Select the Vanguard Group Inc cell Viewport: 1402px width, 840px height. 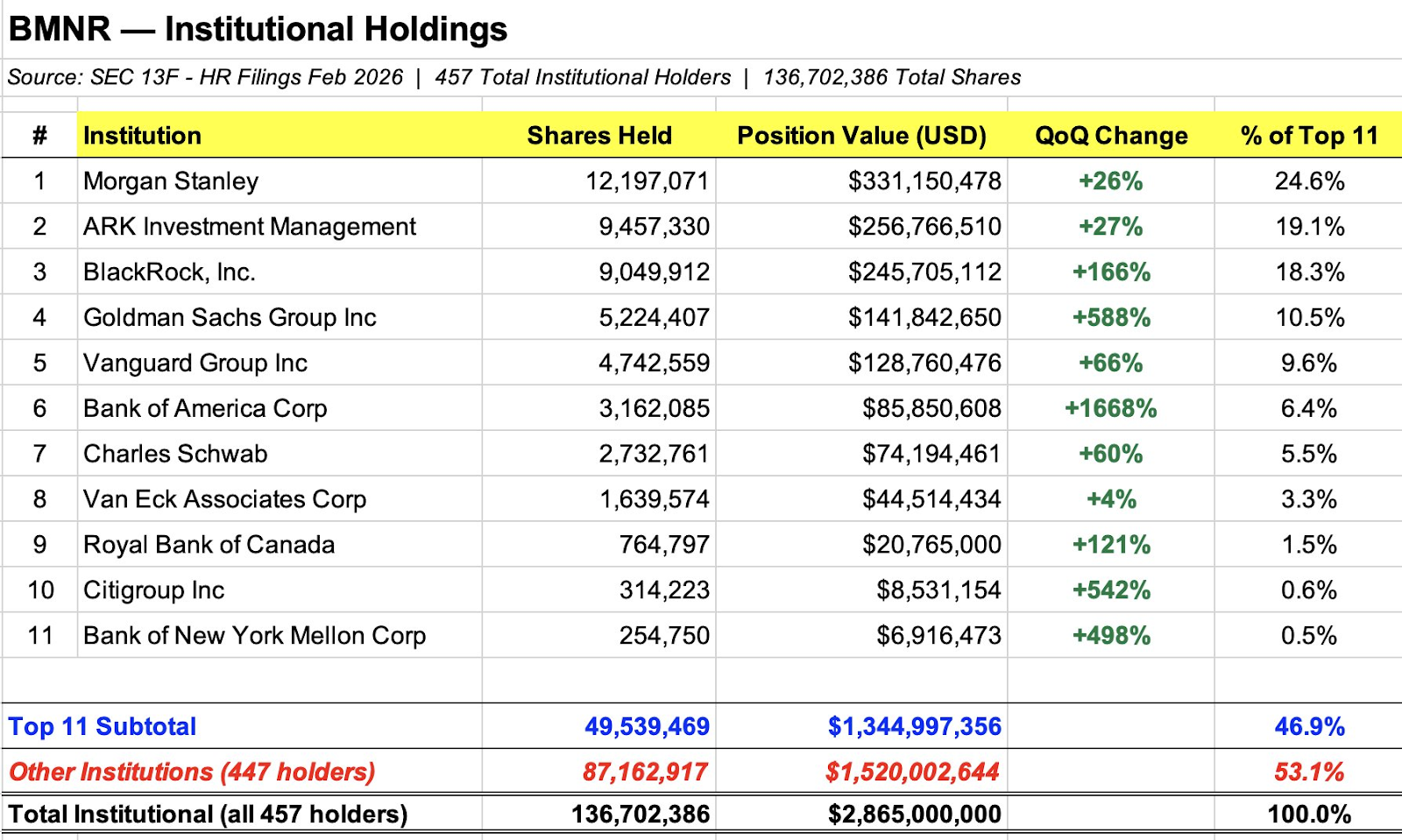(x=195, y=364)
